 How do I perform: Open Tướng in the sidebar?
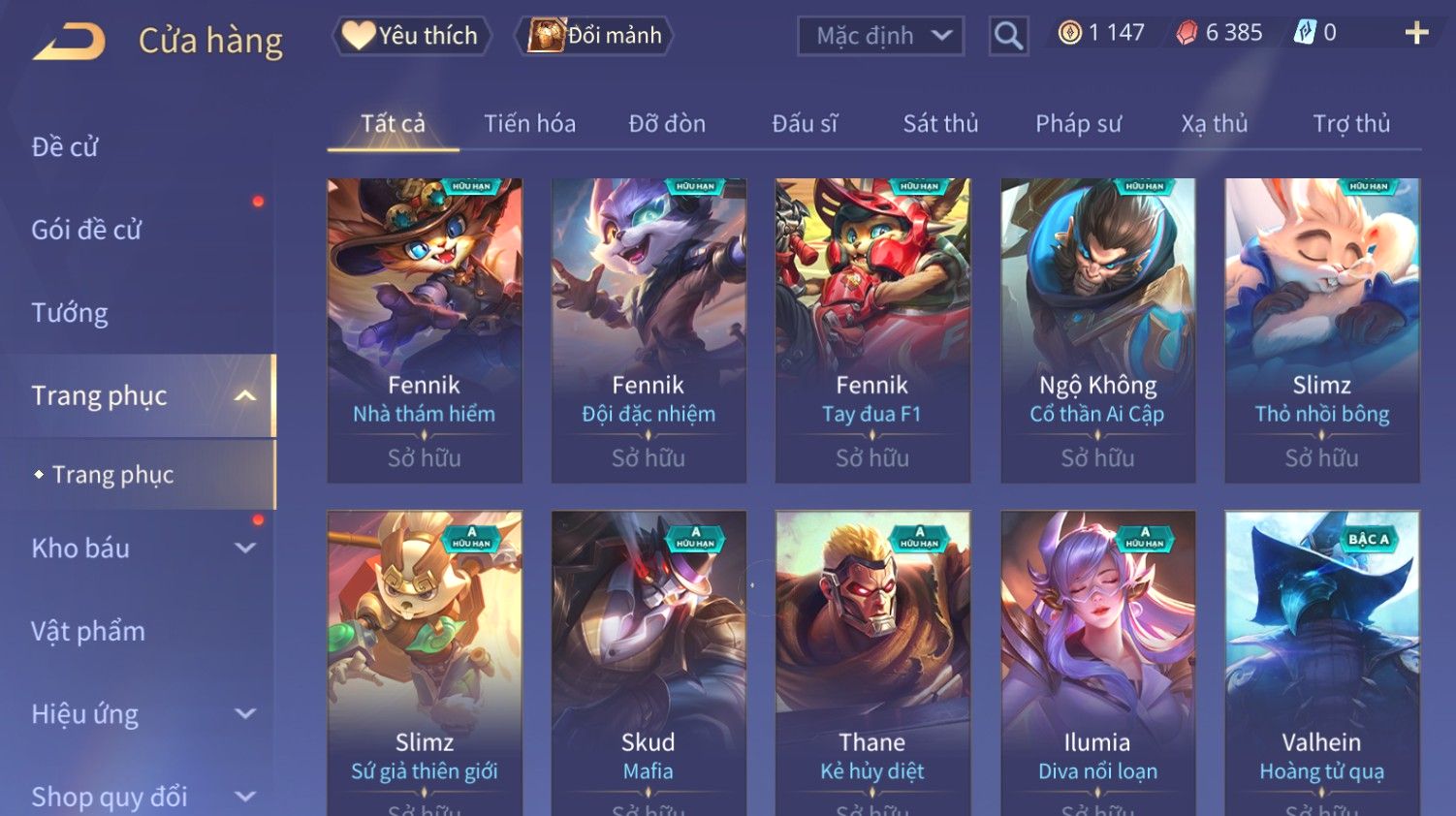70,313
